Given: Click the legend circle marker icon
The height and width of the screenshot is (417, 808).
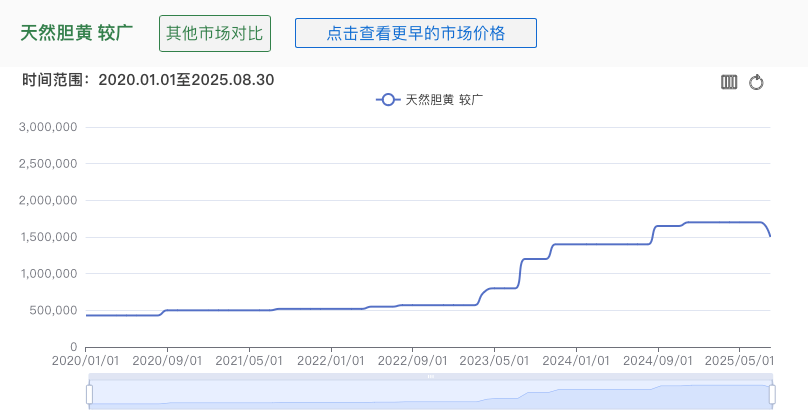Looking at the screenshot, I should [x=388, y=99].
